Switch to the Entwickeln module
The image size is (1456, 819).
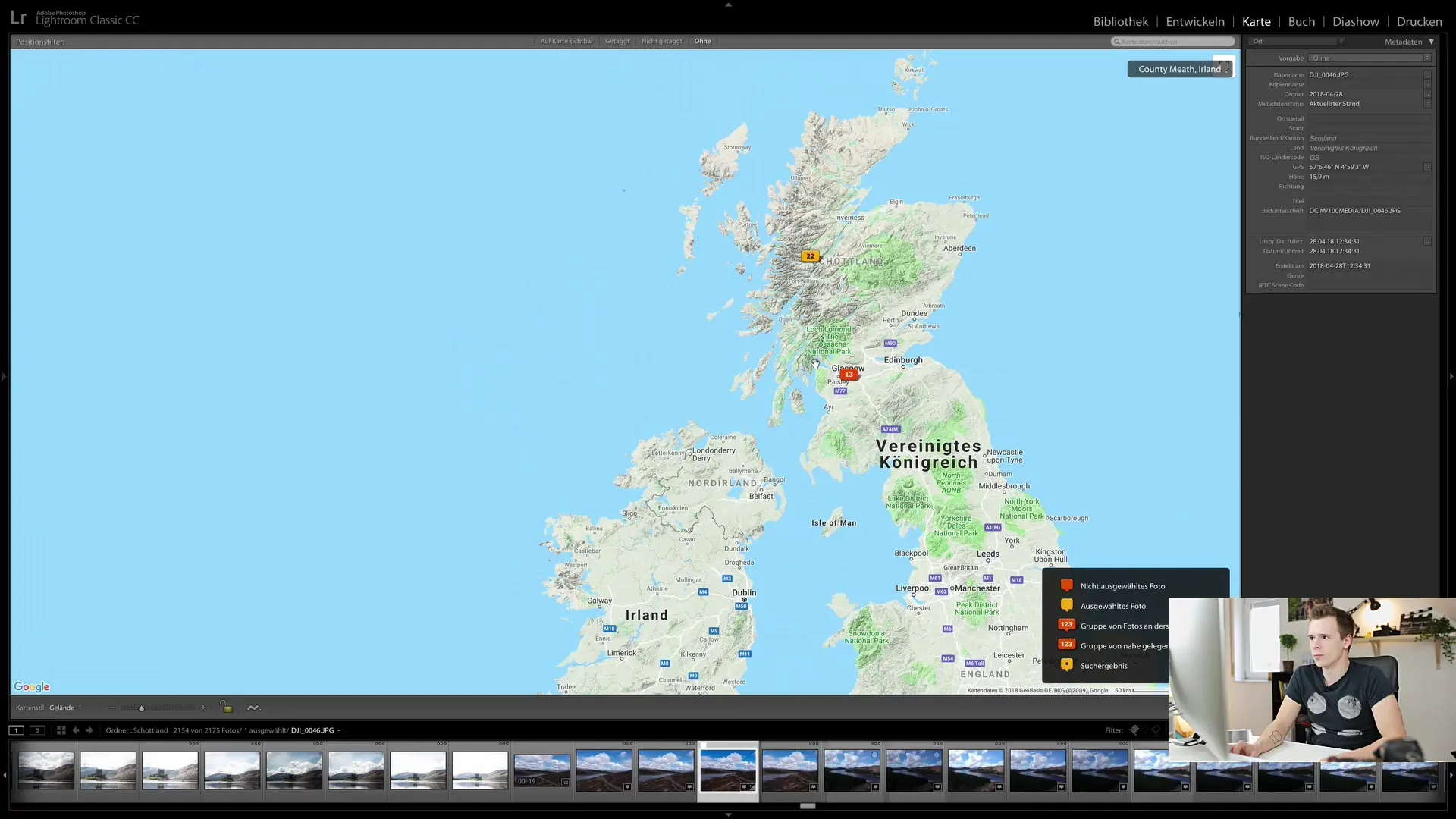[1195, 21]
